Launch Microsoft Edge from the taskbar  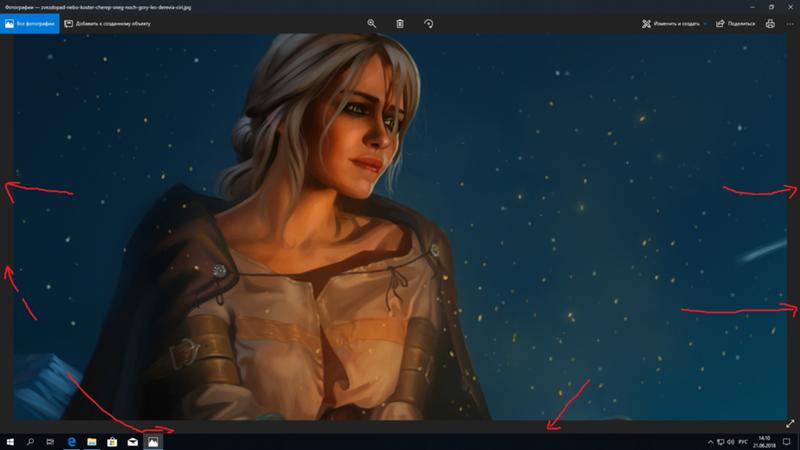(71, 442)
